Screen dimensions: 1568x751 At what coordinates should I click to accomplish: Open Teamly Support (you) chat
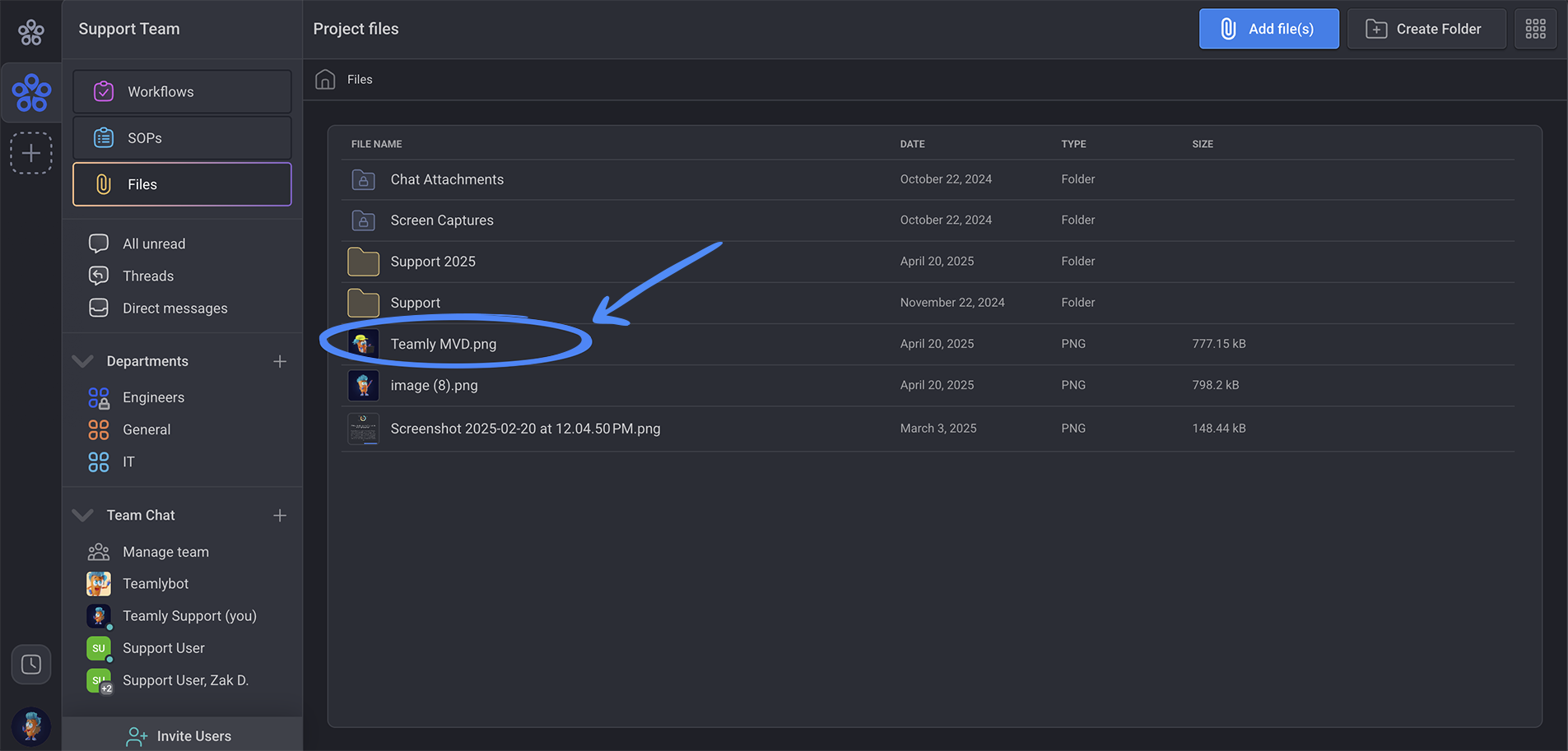189,615
